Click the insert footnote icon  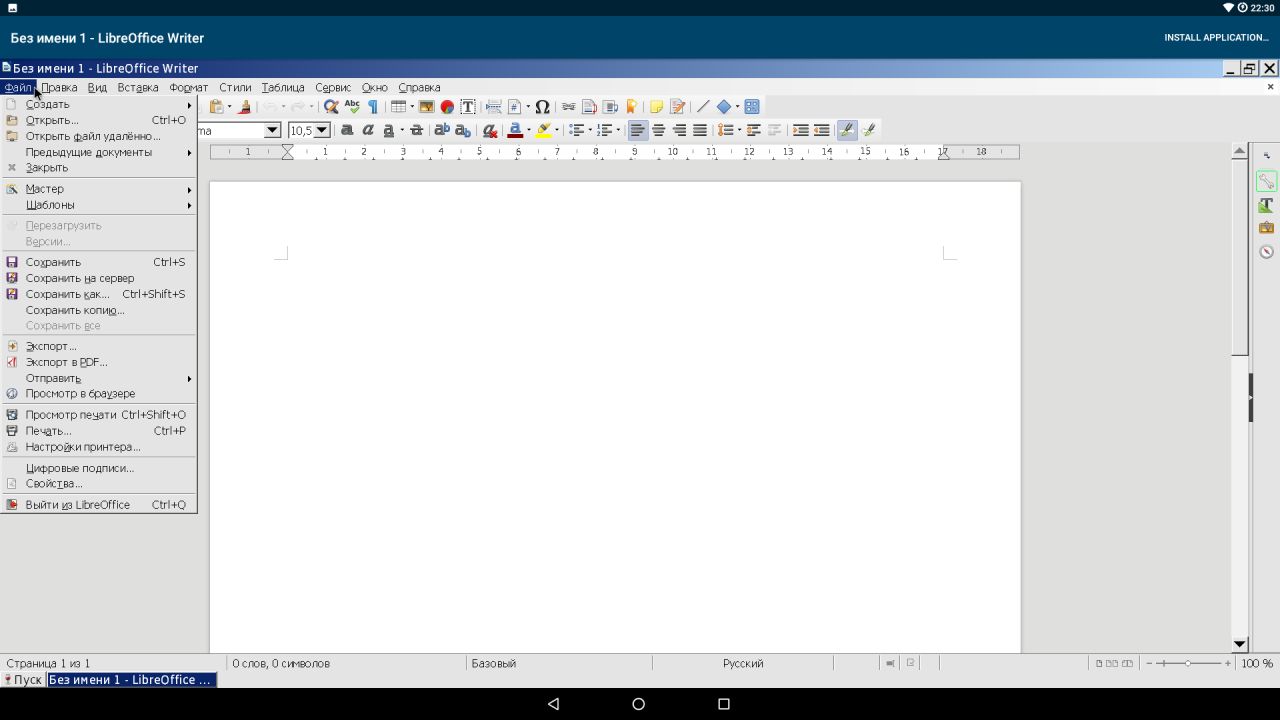tap(589, 107)
